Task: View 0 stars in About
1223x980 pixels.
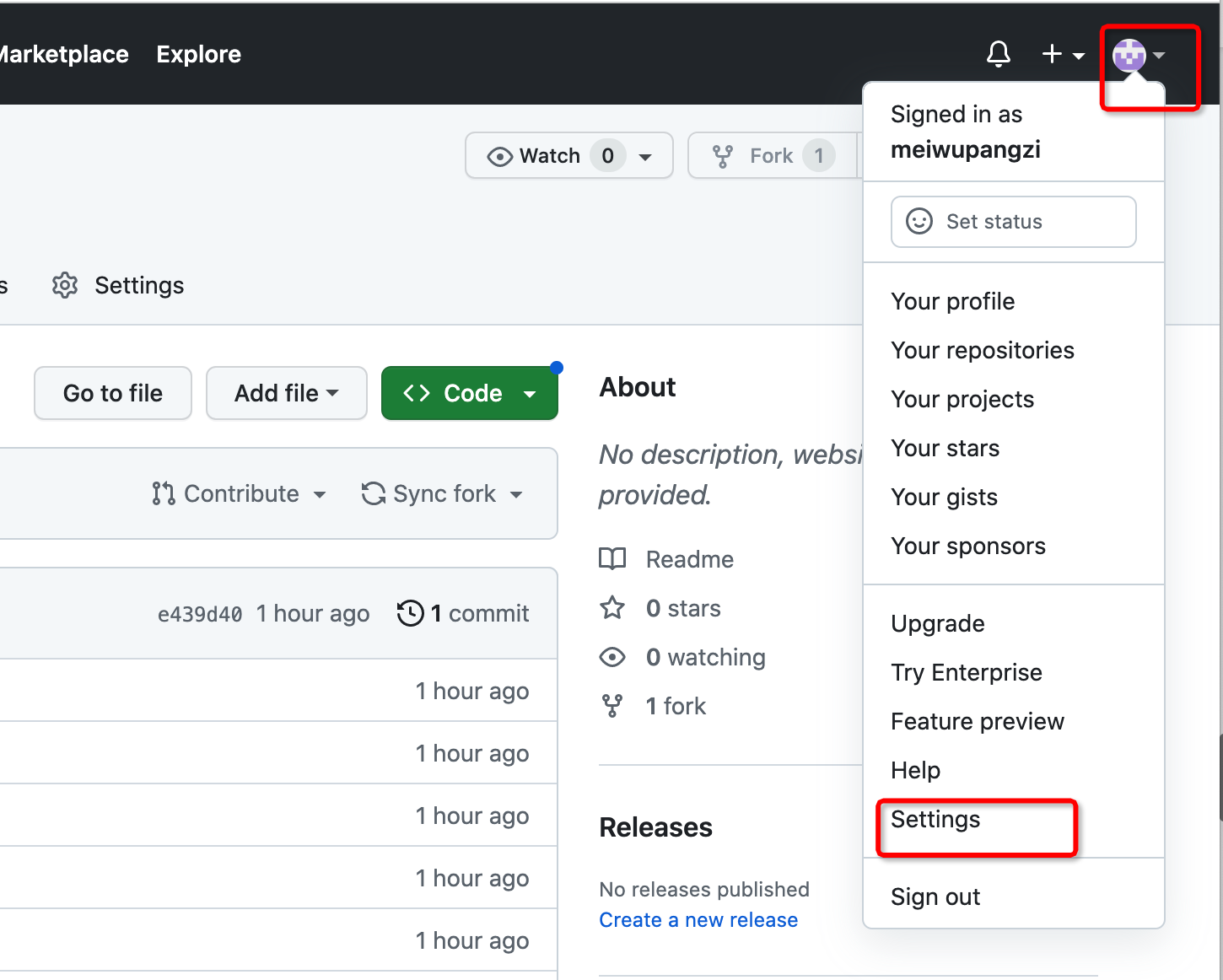Action: (x=683, y=608)
